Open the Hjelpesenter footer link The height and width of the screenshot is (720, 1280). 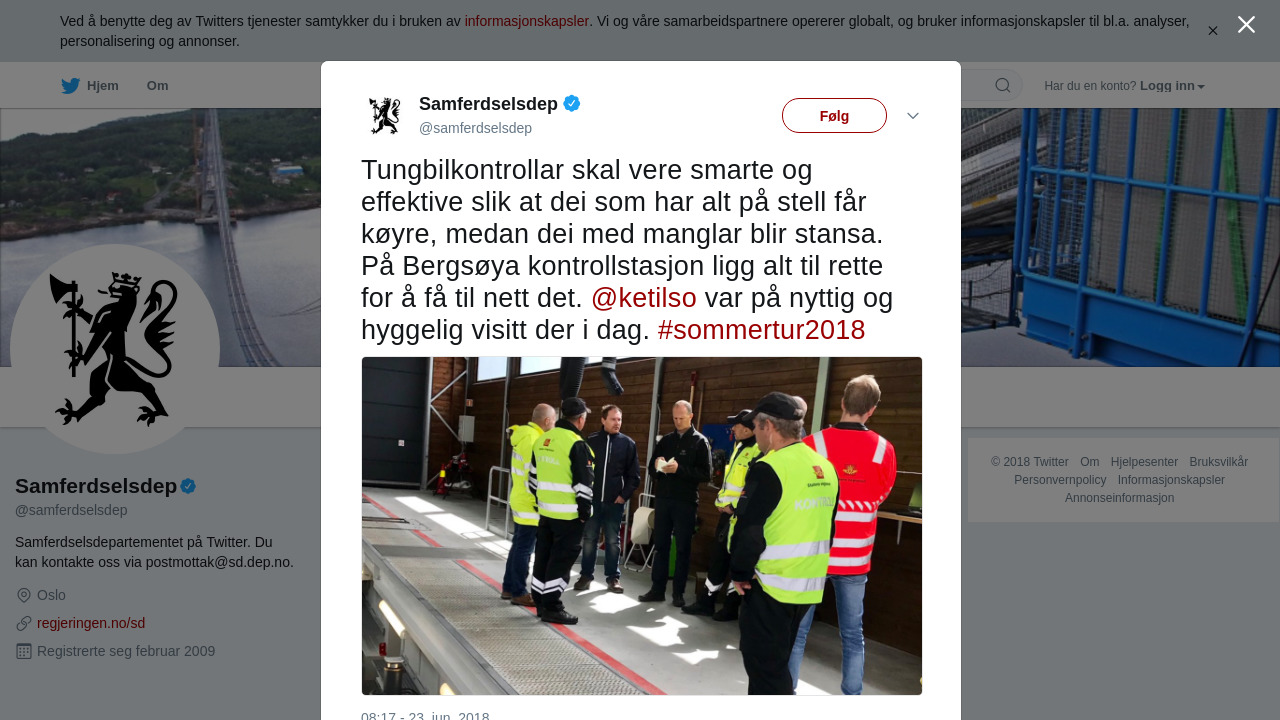pyautogui.click(x=1144, y=462)
